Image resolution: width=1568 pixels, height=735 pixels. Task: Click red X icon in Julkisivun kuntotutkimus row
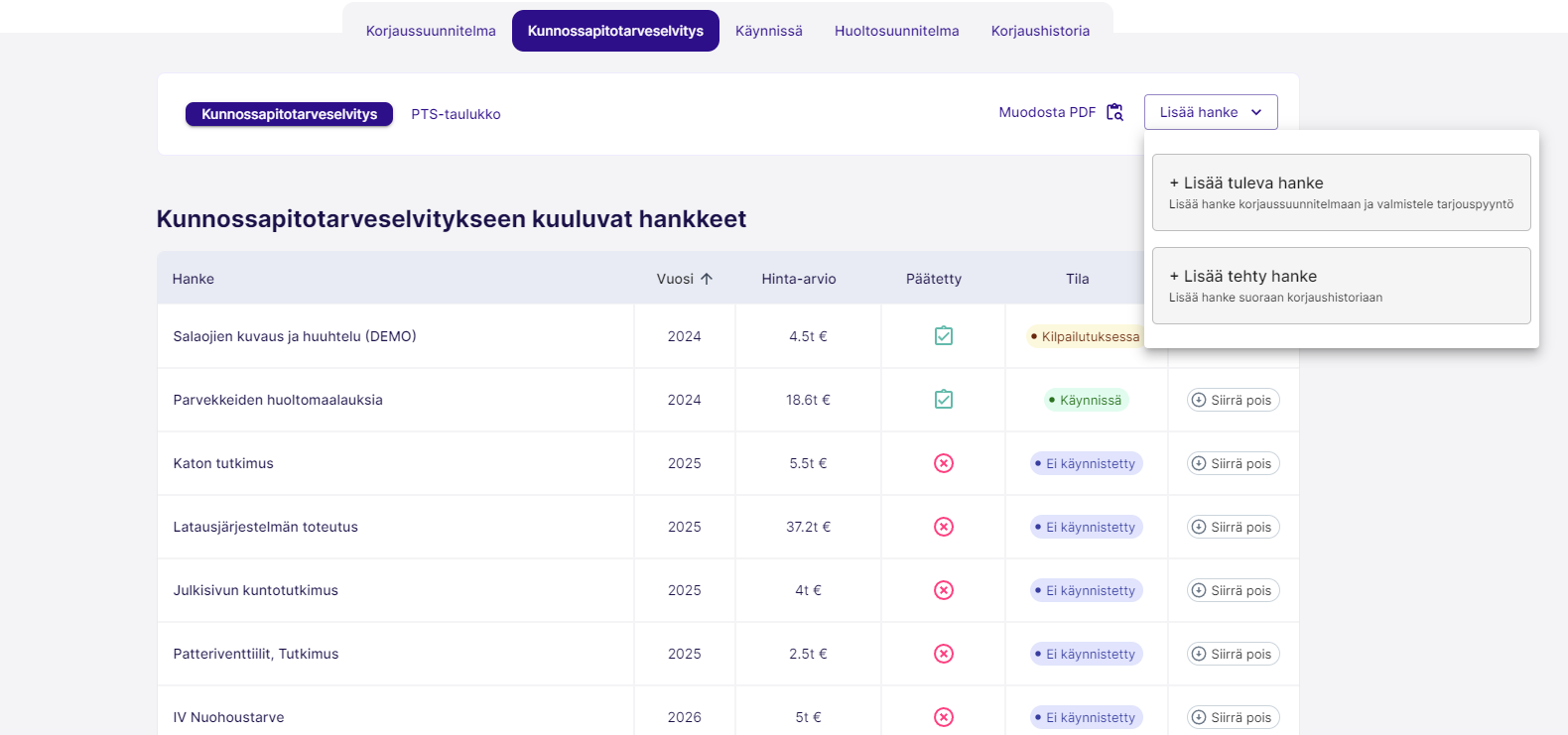(943, 590)
